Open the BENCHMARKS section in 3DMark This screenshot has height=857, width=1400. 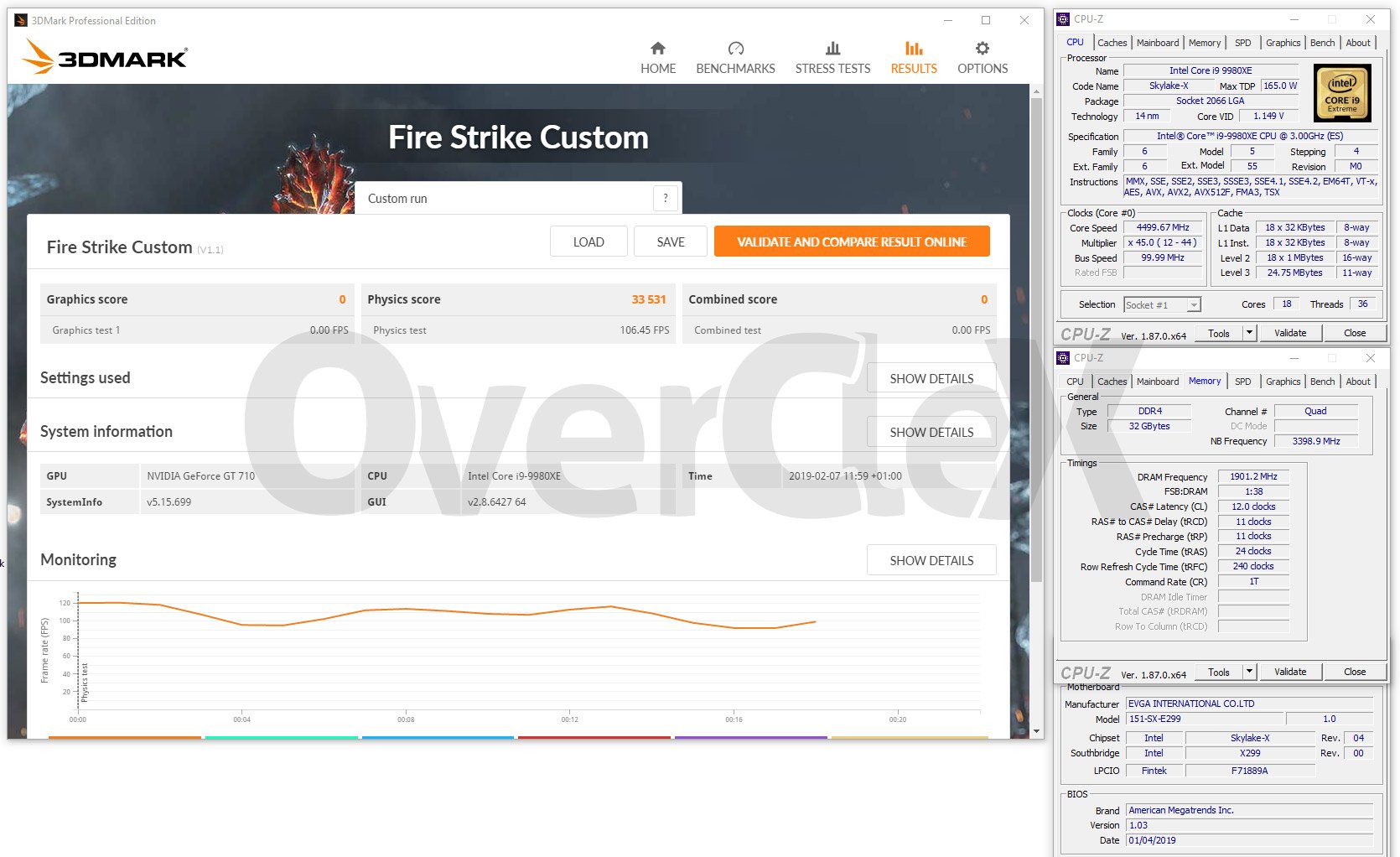click(x=735, y=58)
